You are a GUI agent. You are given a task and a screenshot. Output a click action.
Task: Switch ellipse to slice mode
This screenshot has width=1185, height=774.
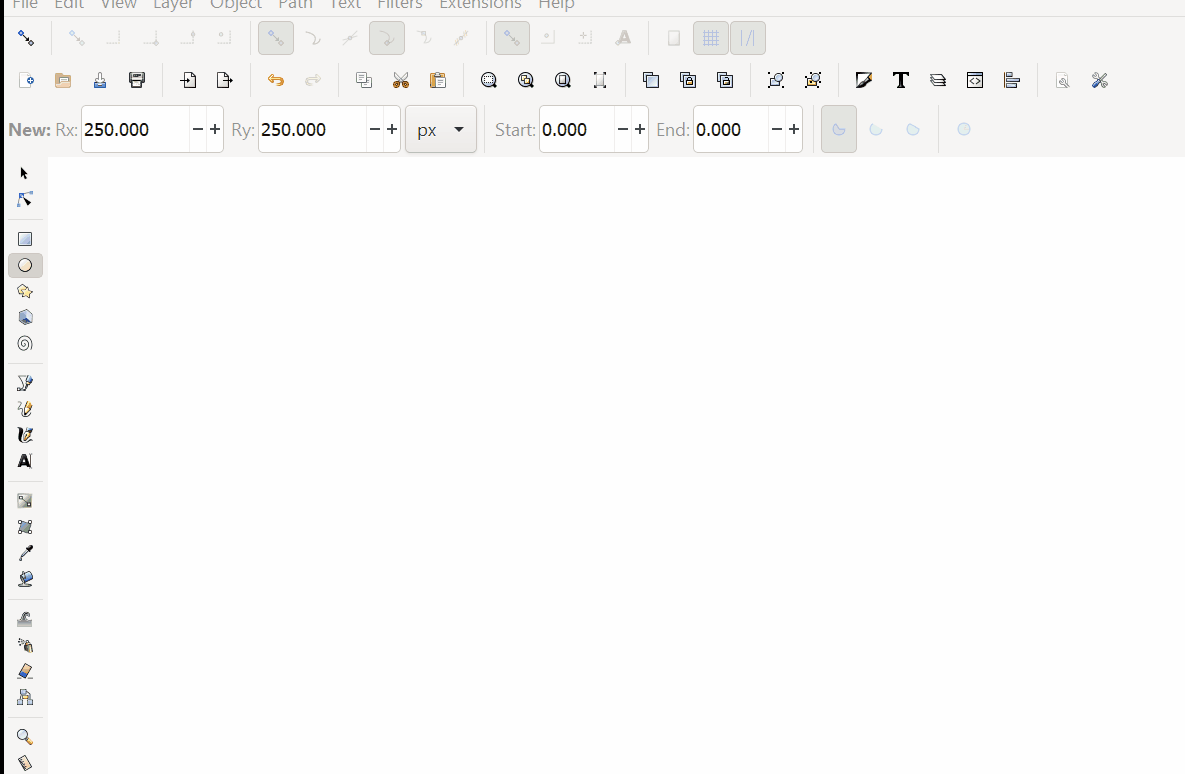pyautogui.click(x=839, y=129)
